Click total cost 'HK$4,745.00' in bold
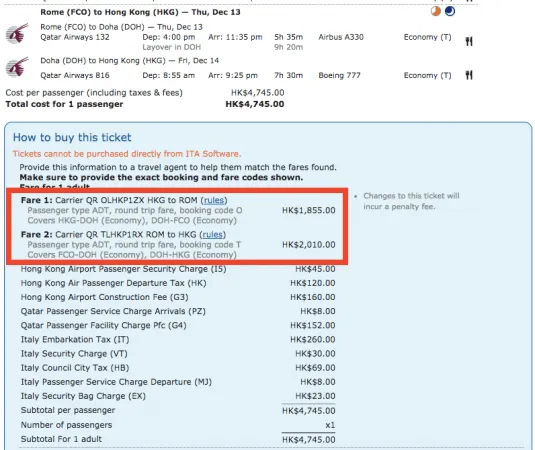The image size is (535, 450). click(x=255, y=104)
